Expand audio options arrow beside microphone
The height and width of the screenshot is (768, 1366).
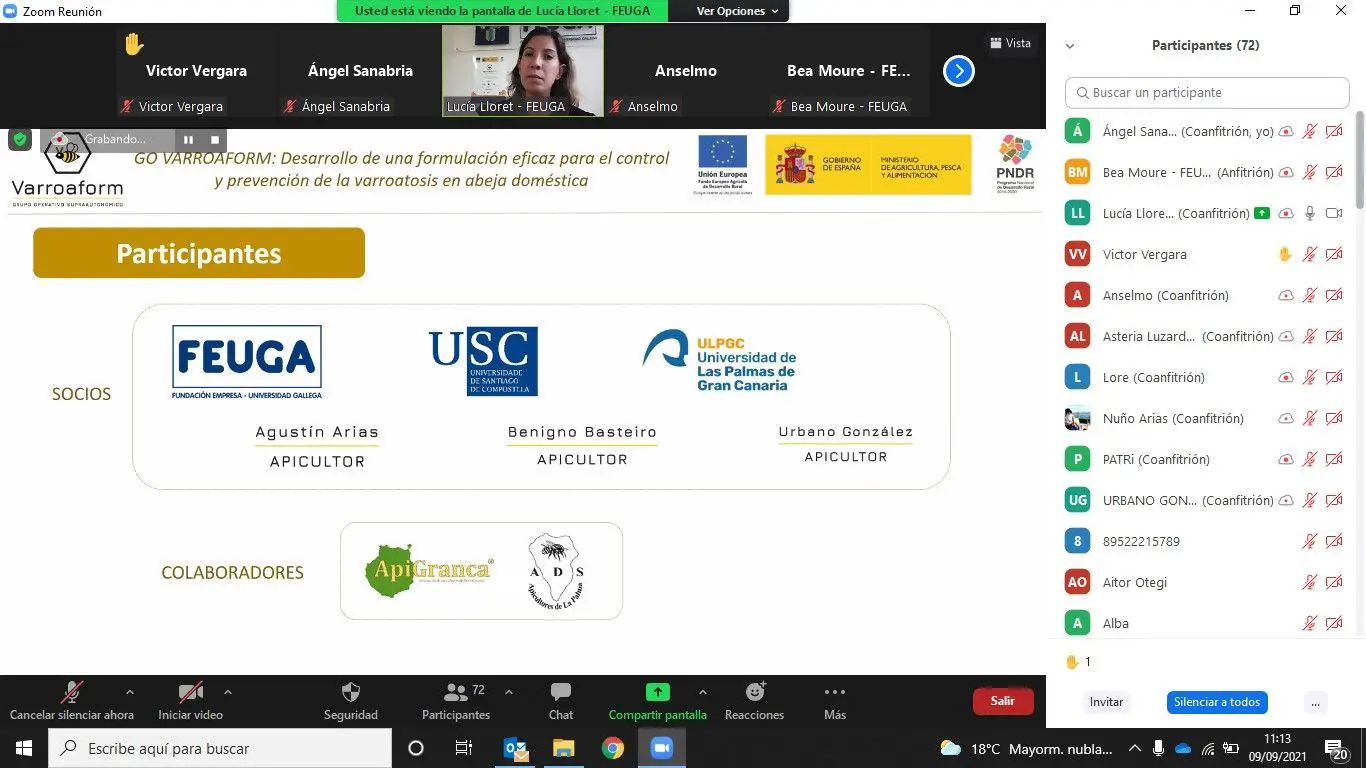point(129,692)
